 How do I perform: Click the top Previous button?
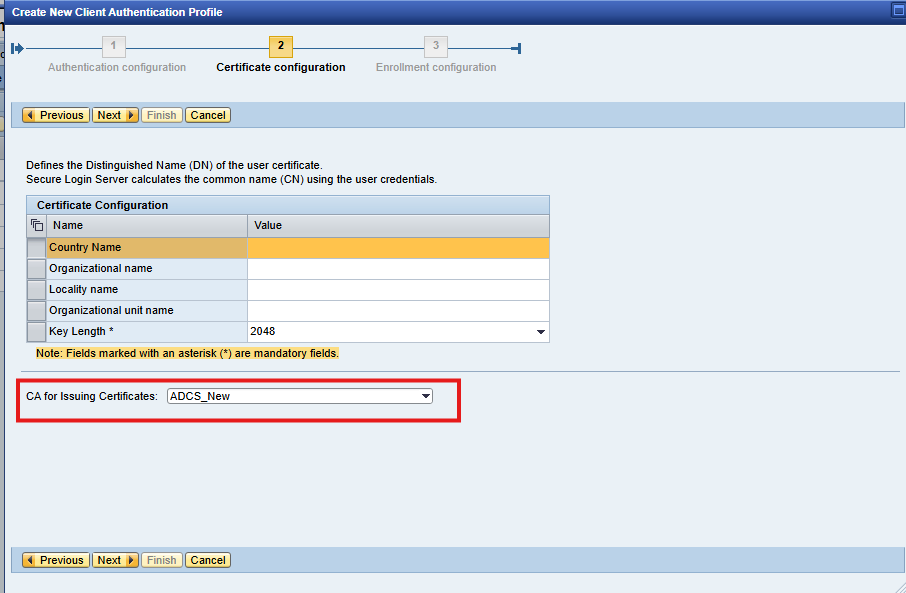[x=56, y=115]
